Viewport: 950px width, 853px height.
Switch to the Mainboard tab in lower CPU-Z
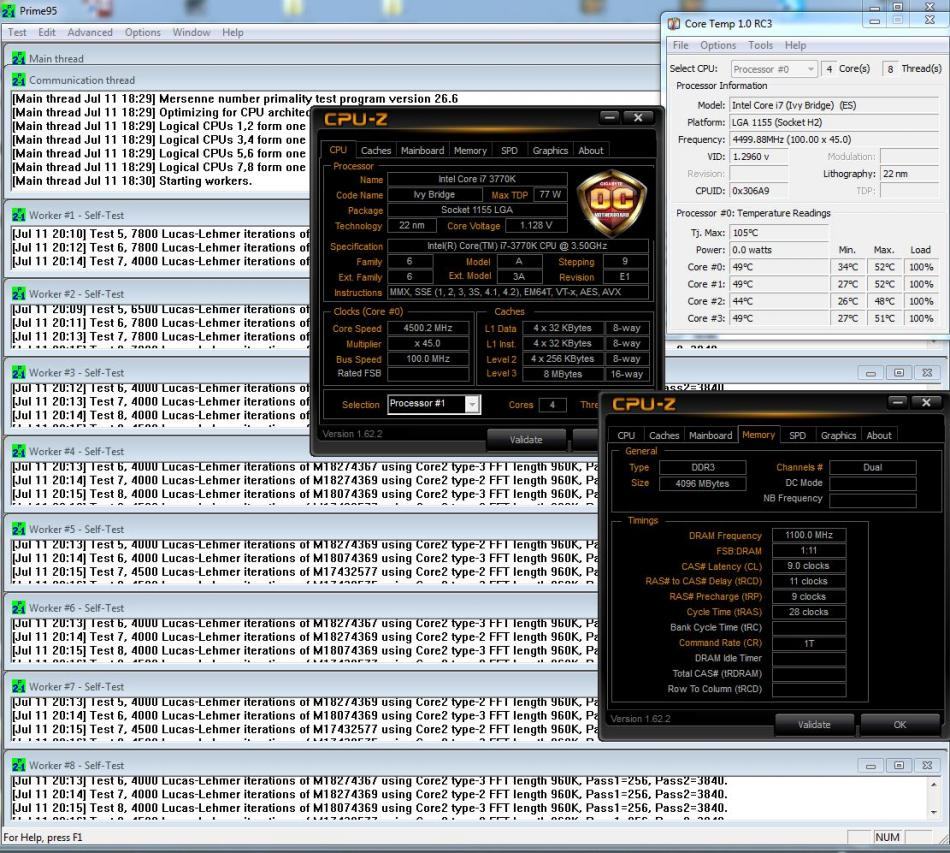tap(711, 436)
